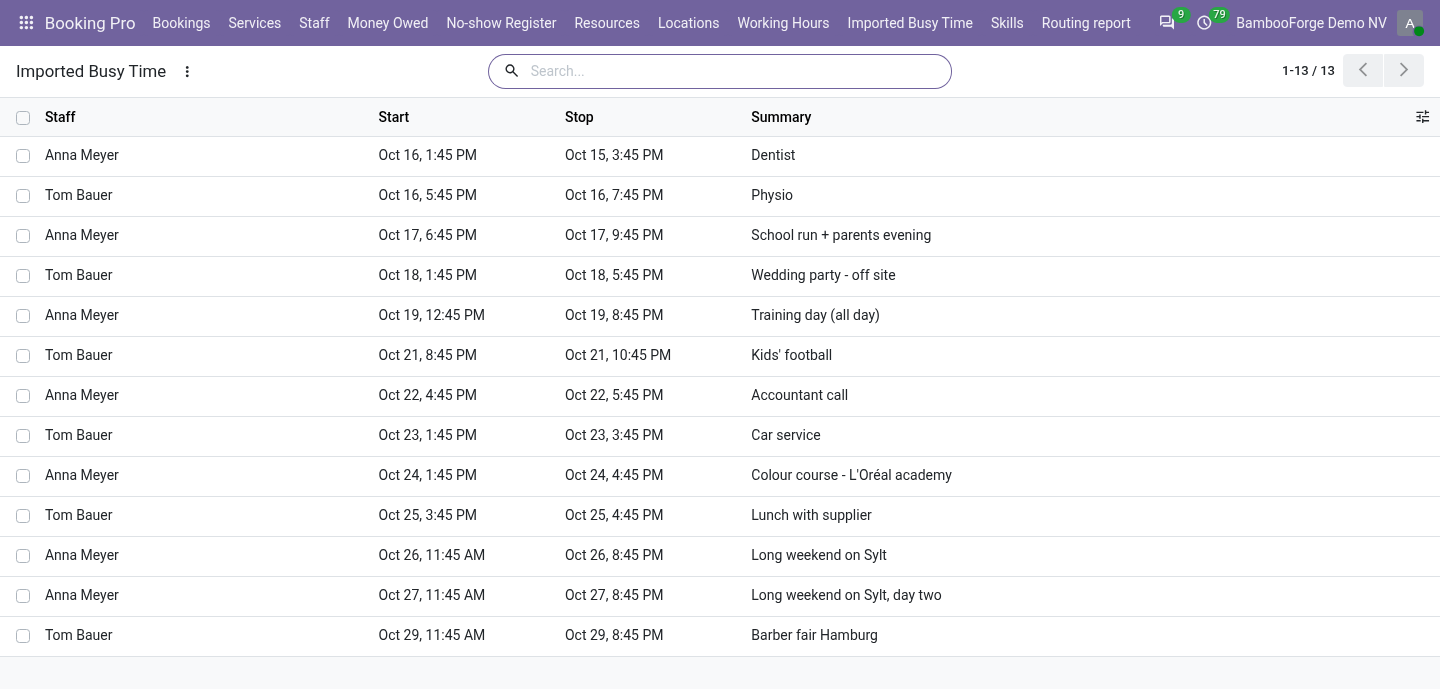Open the Lunch with supplier entry

coord(811,515)
